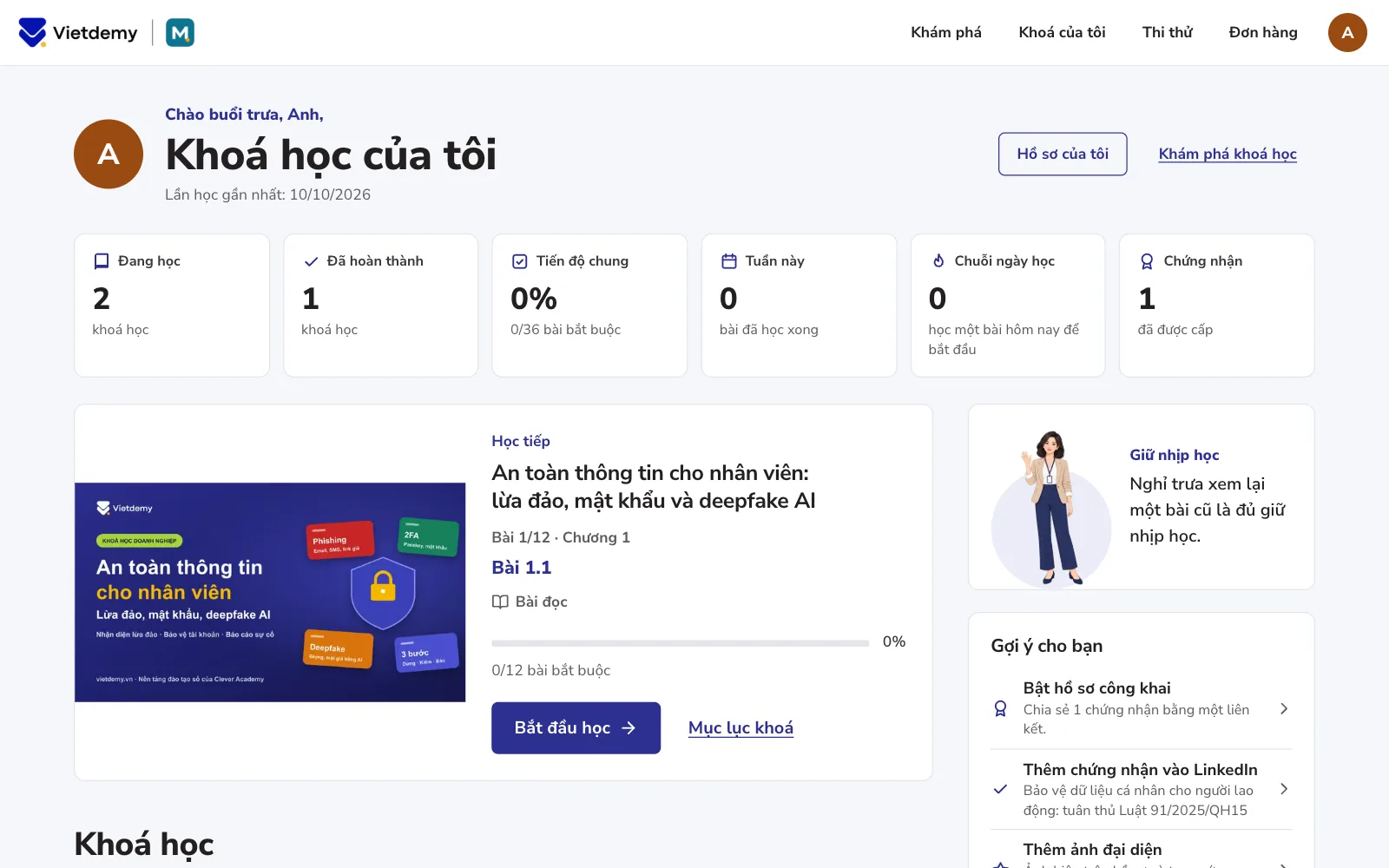
Task: Click the Vietdemy shield logo icon
Action: pos(32,33)
